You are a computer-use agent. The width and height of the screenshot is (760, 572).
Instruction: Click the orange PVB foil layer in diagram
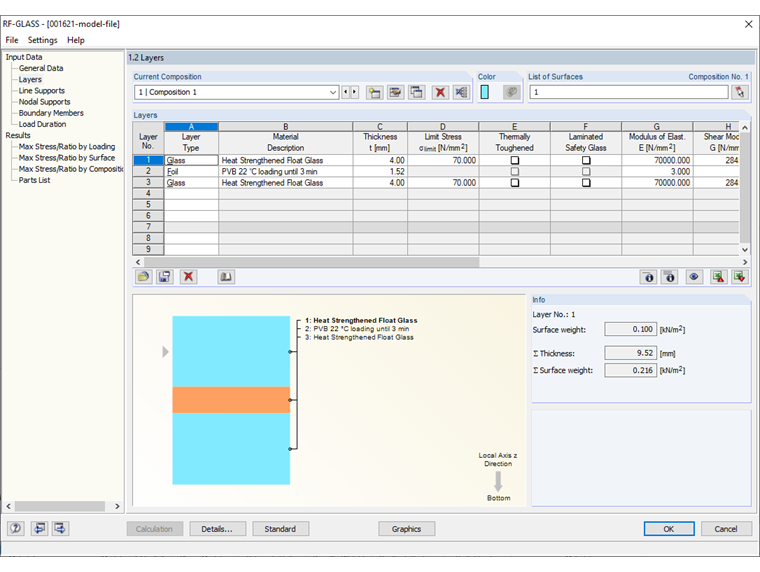[x=231, y=400]
